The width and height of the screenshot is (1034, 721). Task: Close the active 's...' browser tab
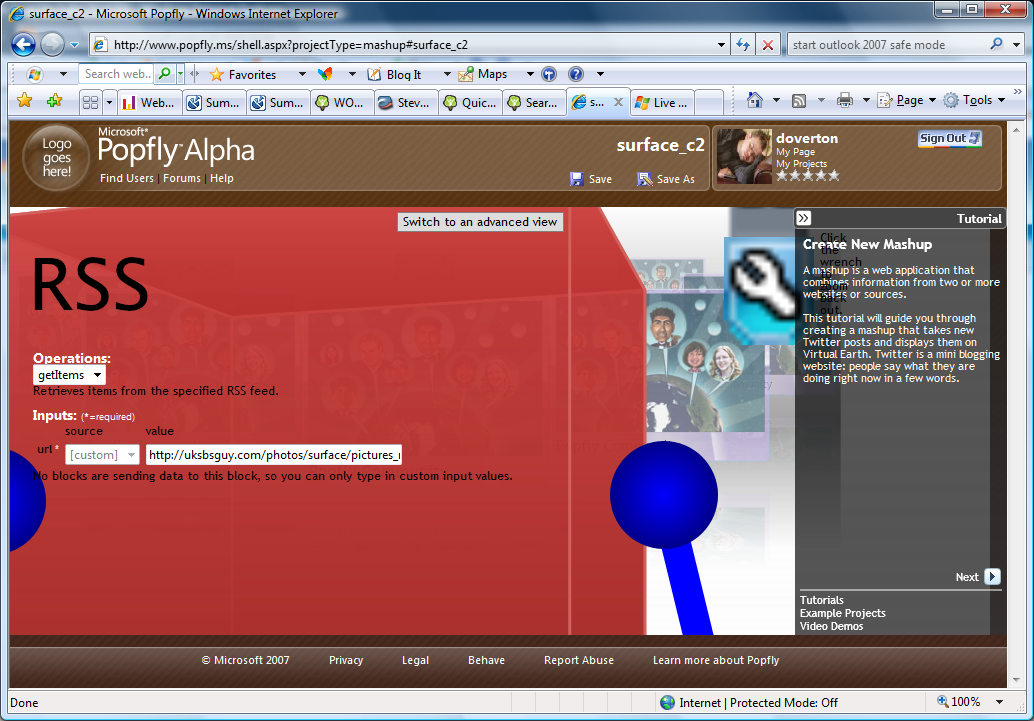coord(619,102)
